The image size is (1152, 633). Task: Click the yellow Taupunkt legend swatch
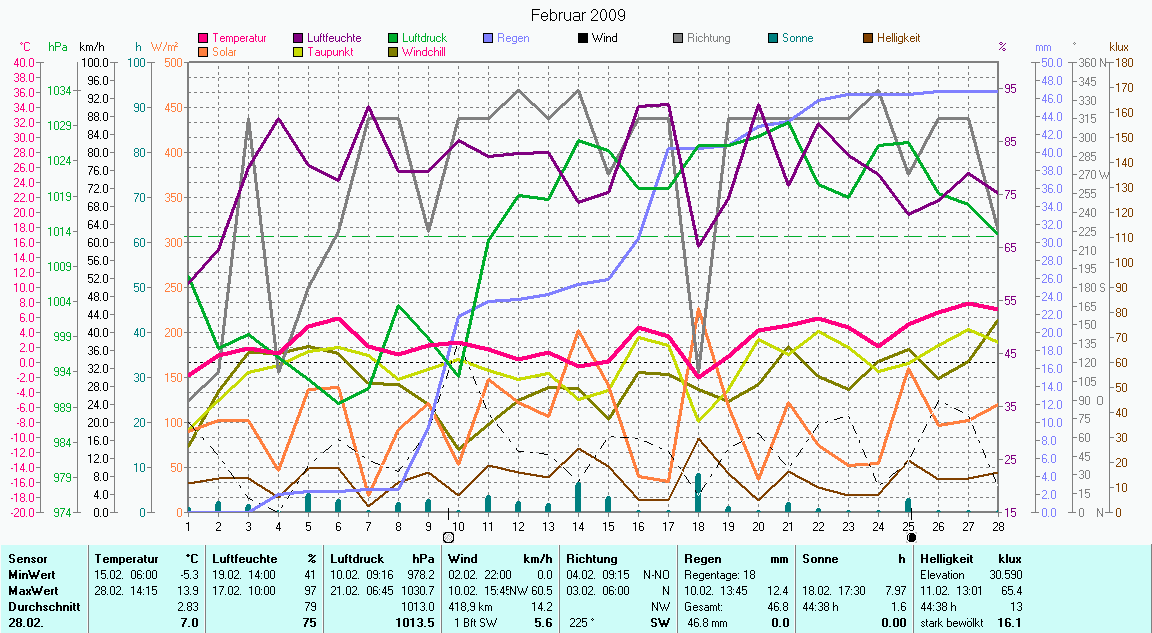298,51
